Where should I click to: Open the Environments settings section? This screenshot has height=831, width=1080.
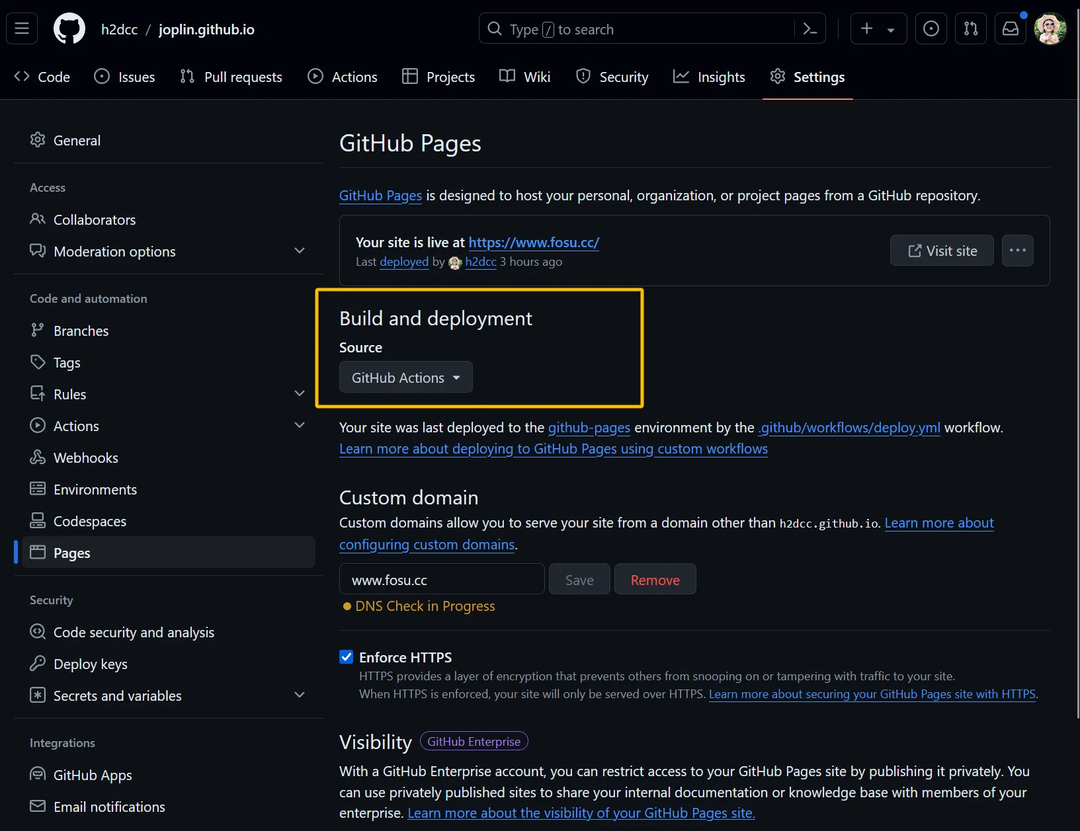click(x=94, y=489)
